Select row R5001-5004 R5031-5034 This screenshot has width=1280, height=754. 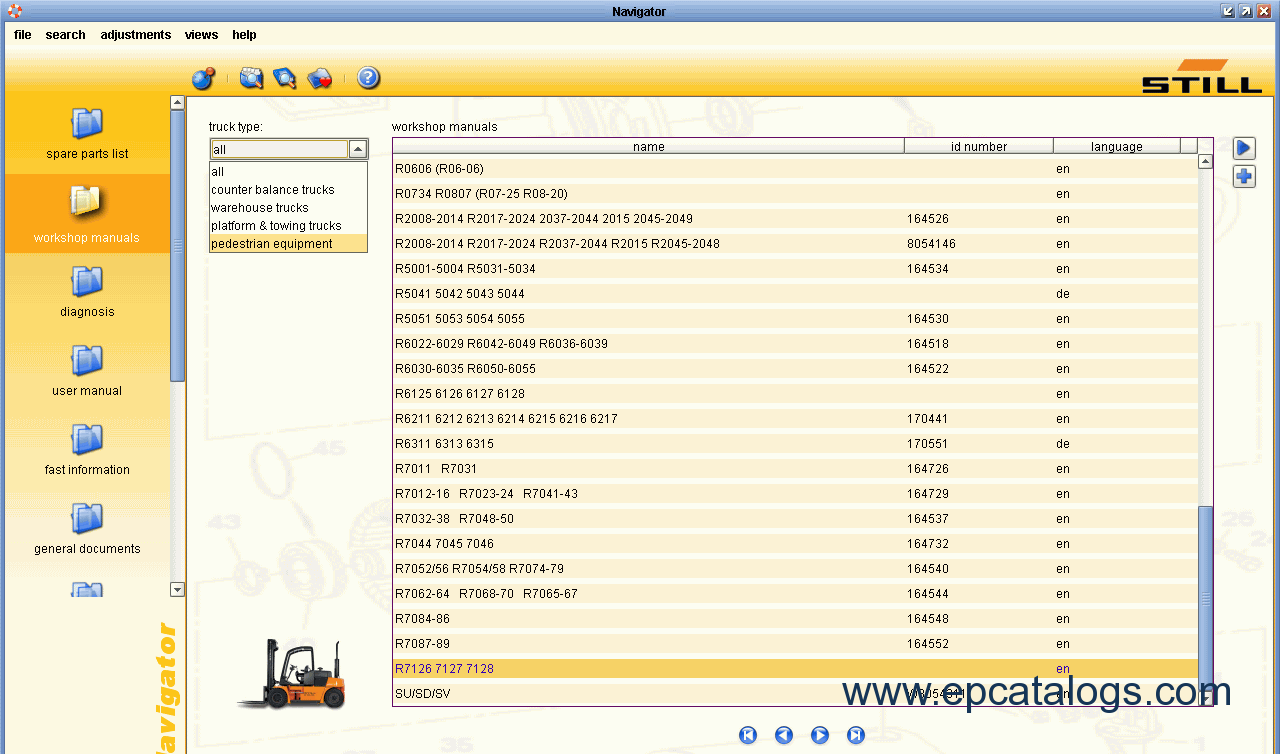795,269
